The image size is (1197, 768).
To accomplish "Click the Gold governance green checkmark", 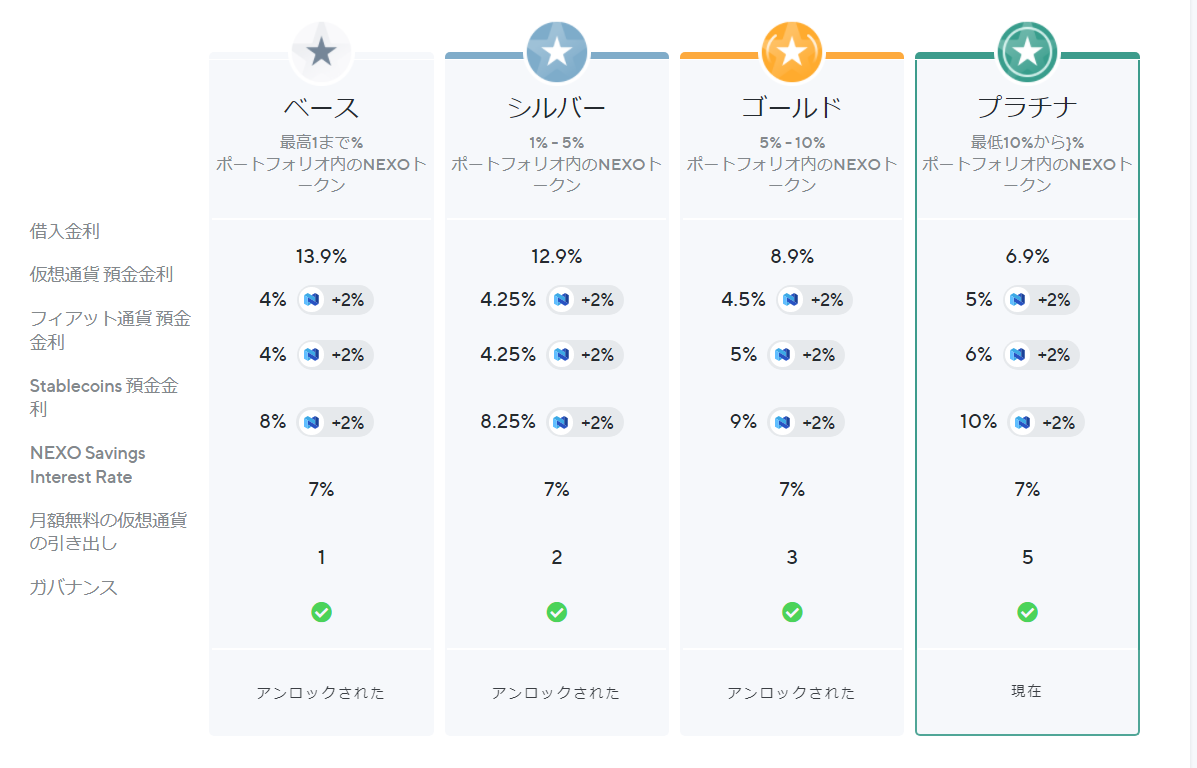I will pyautogui.click(x=792, y=612).
